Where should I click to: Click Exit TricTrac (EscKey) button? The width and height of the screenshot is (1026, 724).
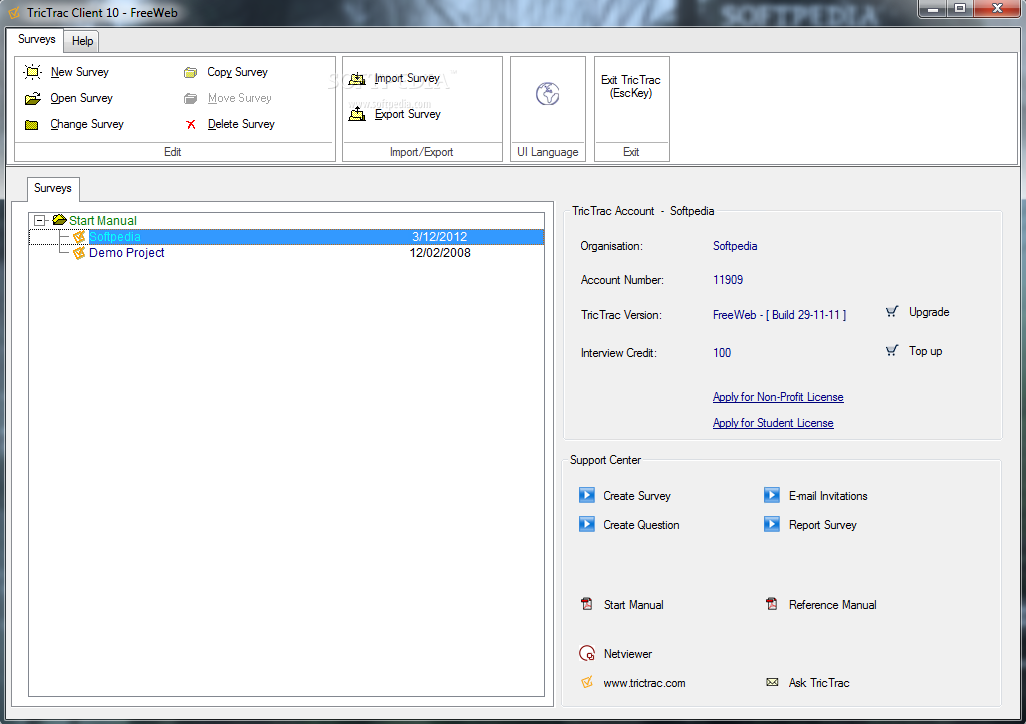coord(631,86)
